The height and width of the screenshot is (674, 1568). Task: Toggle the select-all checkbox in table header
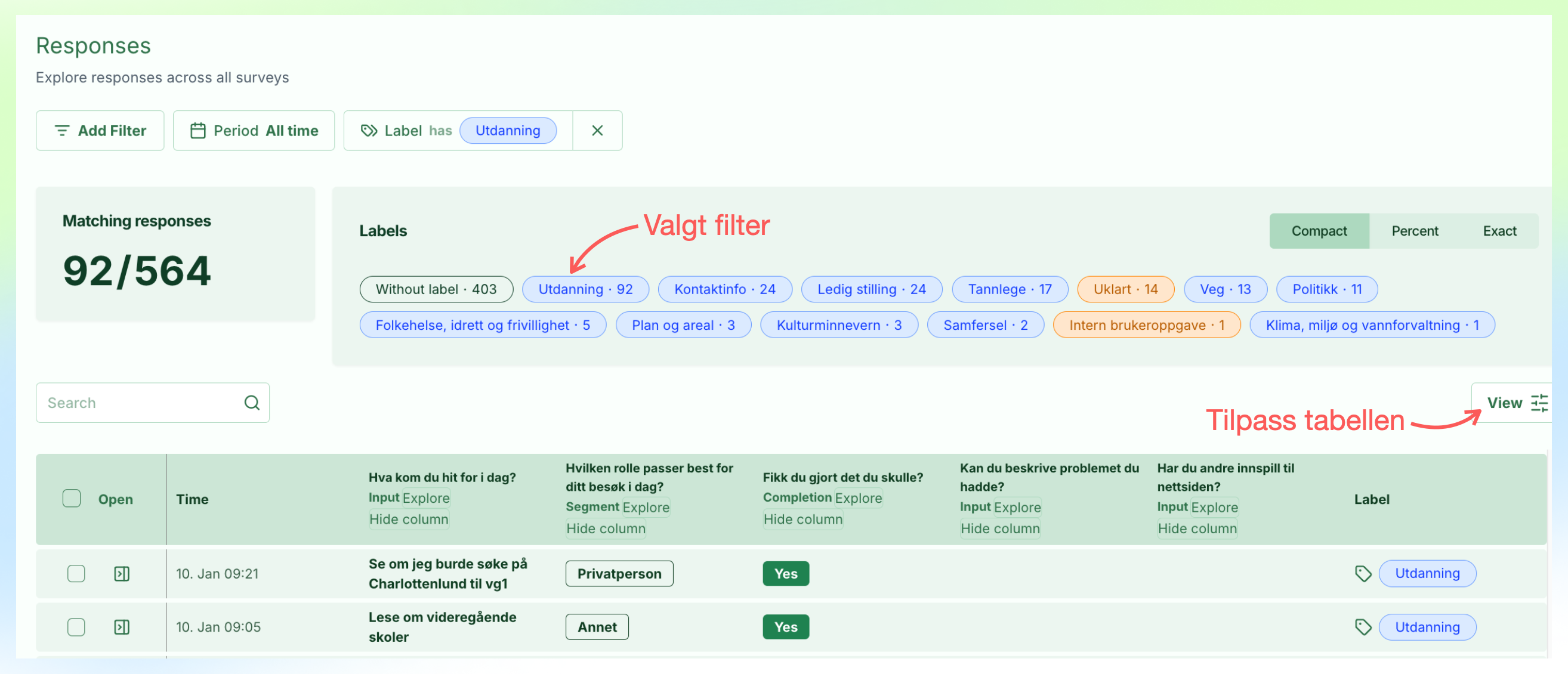click(x=72, y=499)
